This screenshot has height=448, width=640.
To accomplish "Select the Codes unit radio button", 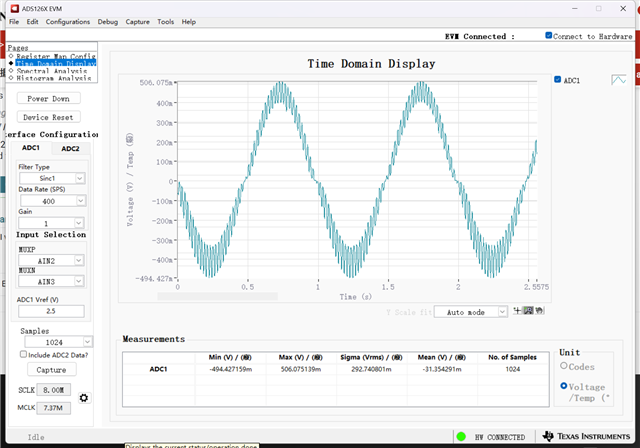I will point(564,366).
